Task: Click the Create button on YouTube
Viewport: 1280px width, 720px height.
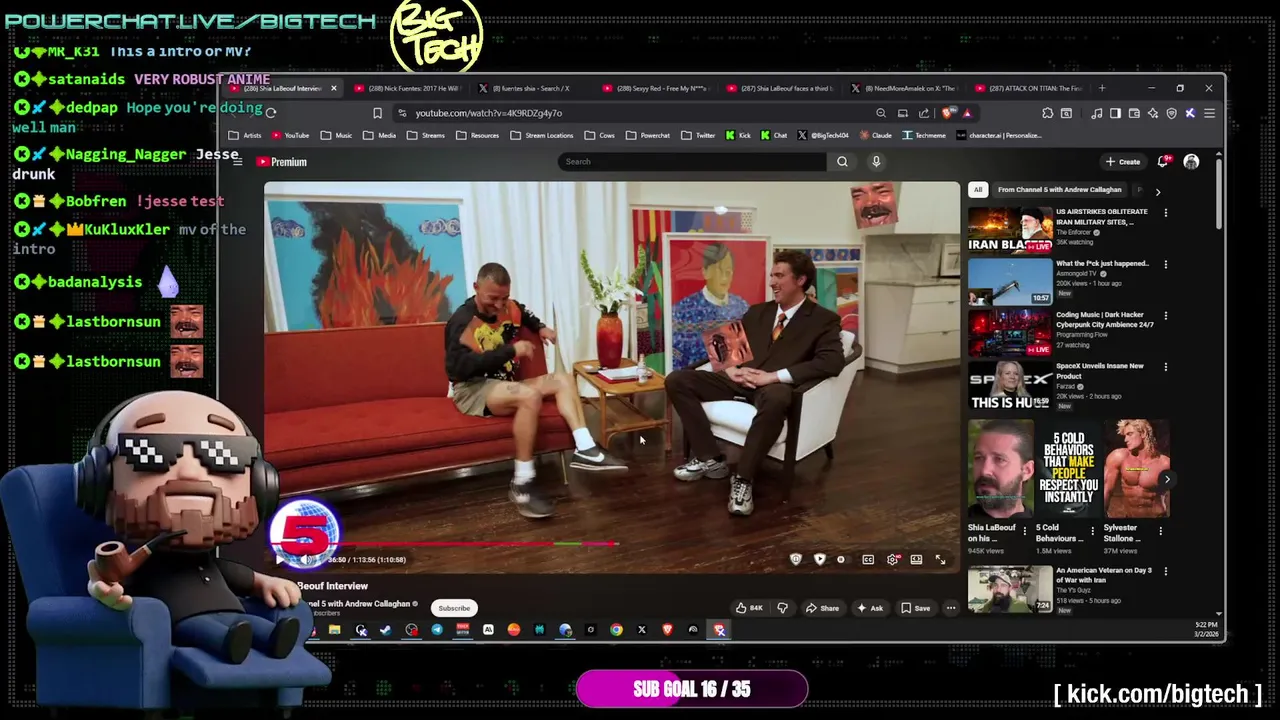Action: (1123, 162)
